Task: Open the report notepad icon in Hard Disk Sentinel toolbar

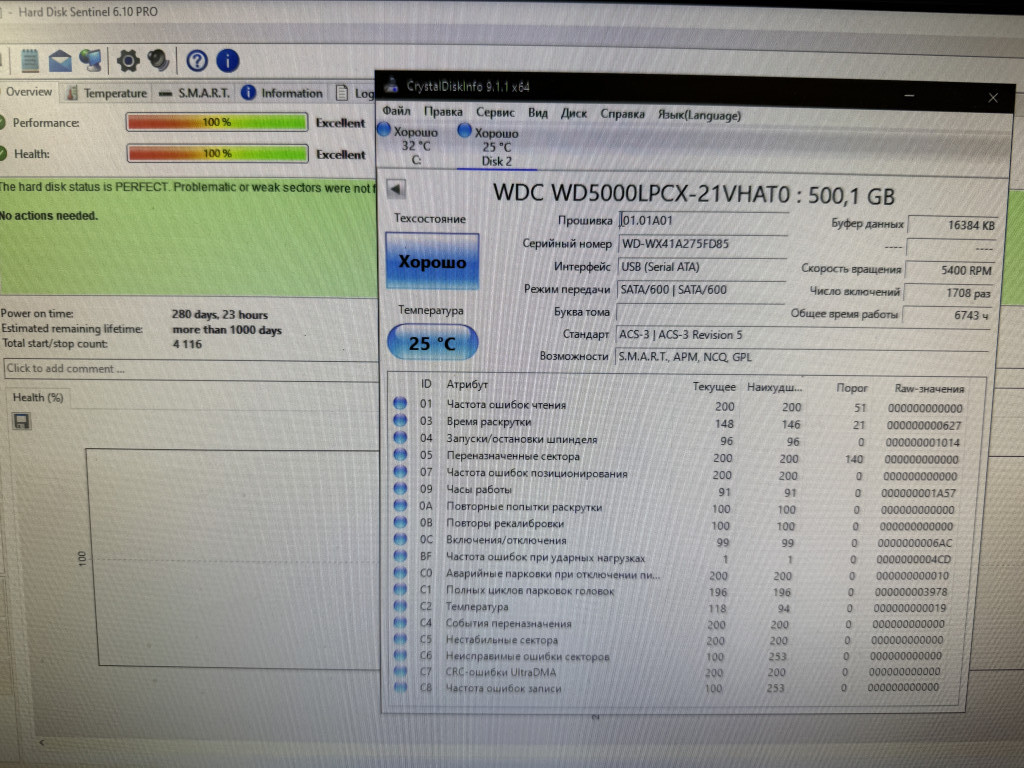Action: [29, 61]
